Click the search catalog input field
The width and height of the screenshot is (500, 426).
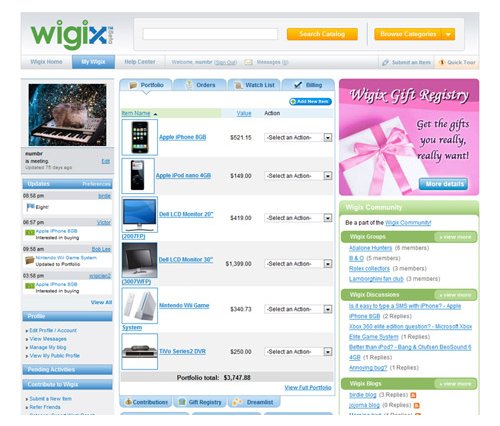[210, 34]
